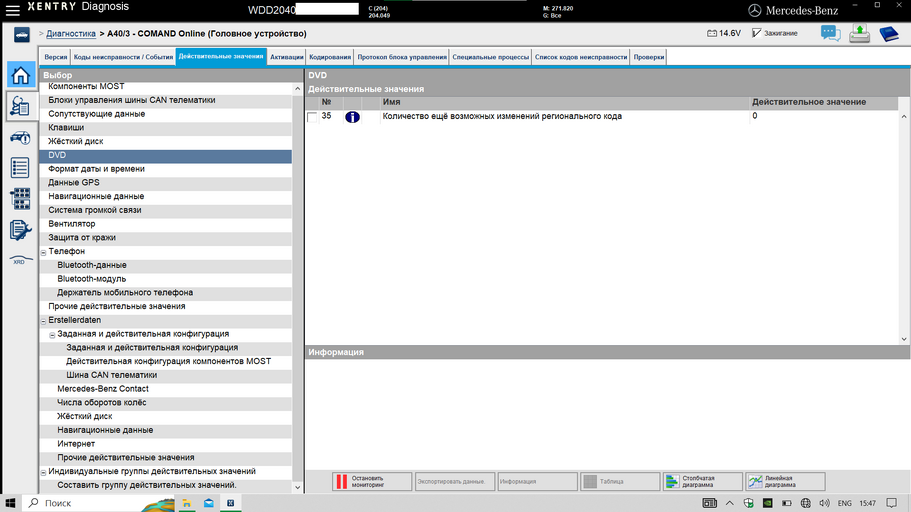This screenshot has width=911, height=512.
Task: Select Данные GPS item
Action: coord(166,182)
